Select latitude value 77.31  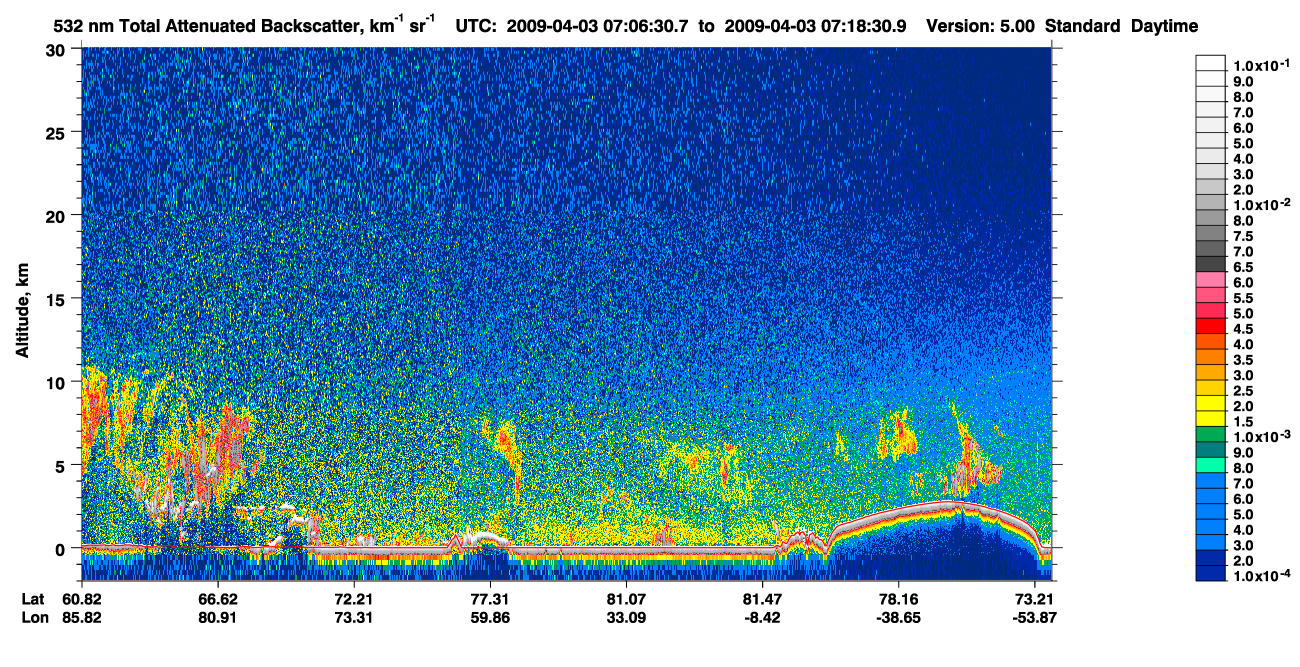pos(489,599)
